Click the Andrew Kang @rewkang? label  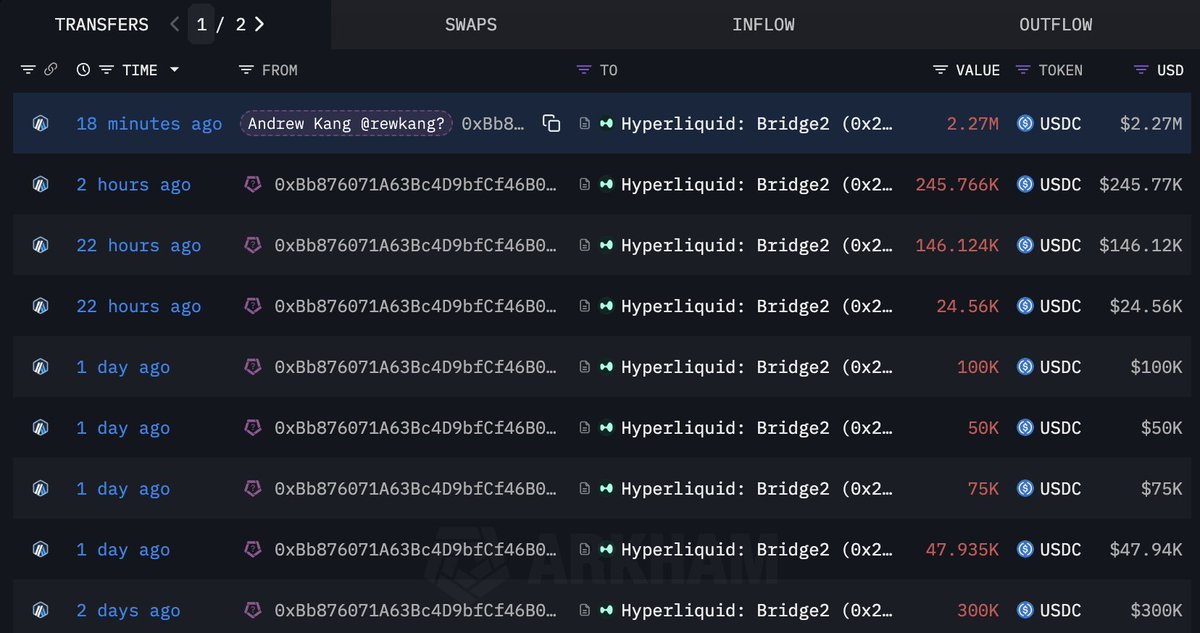click(x=346, y=124)
